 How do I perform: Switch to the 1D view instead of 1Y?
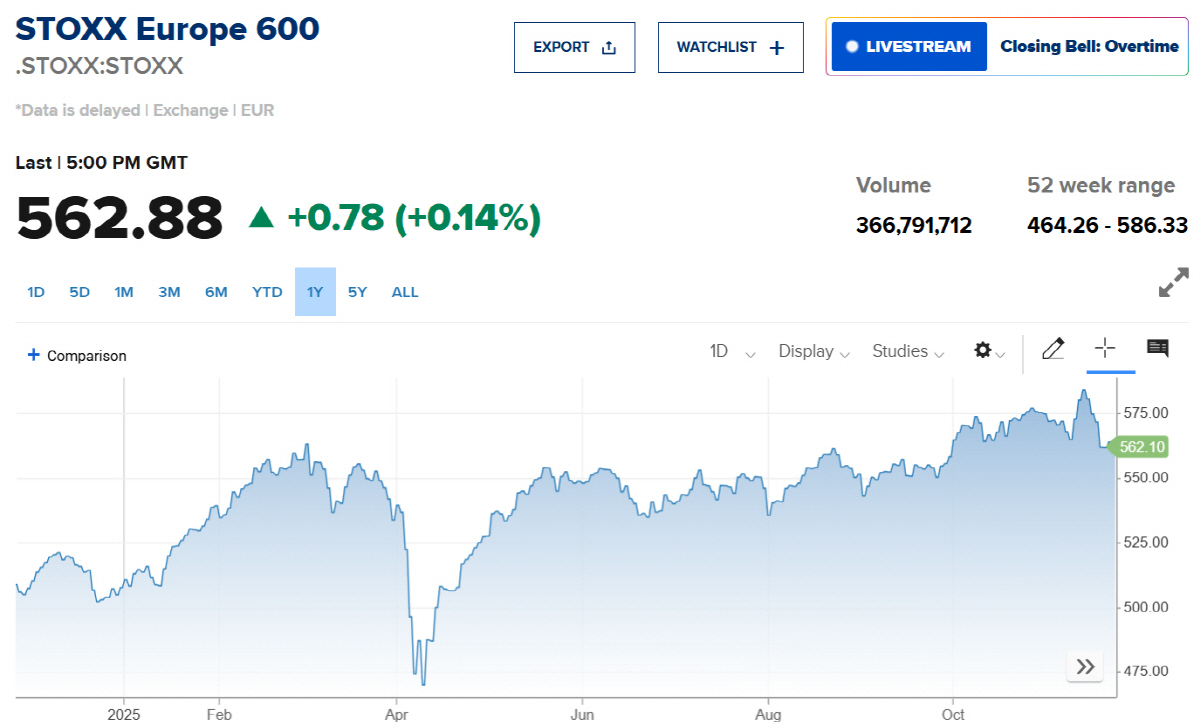click(x=35, y=291)
